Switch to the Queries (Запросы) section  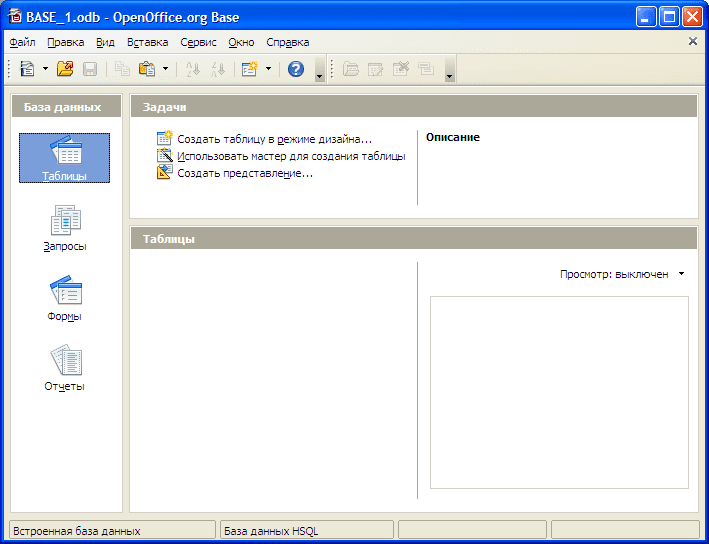coord(65,228)
